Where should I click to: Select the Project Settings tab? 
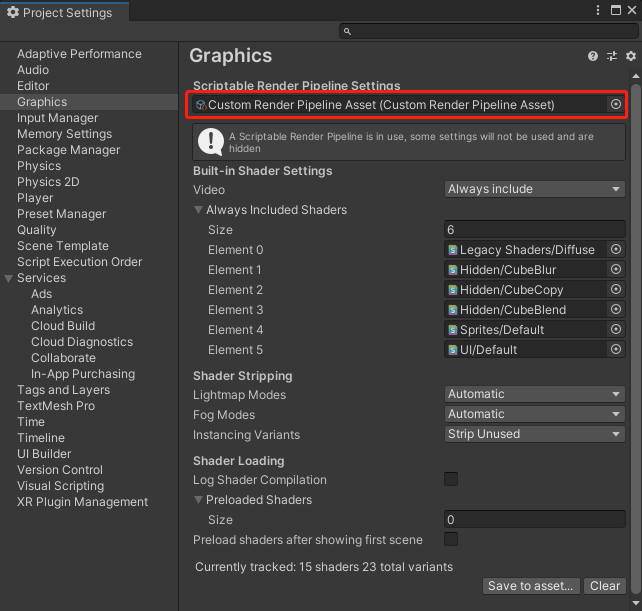[65, 12]
